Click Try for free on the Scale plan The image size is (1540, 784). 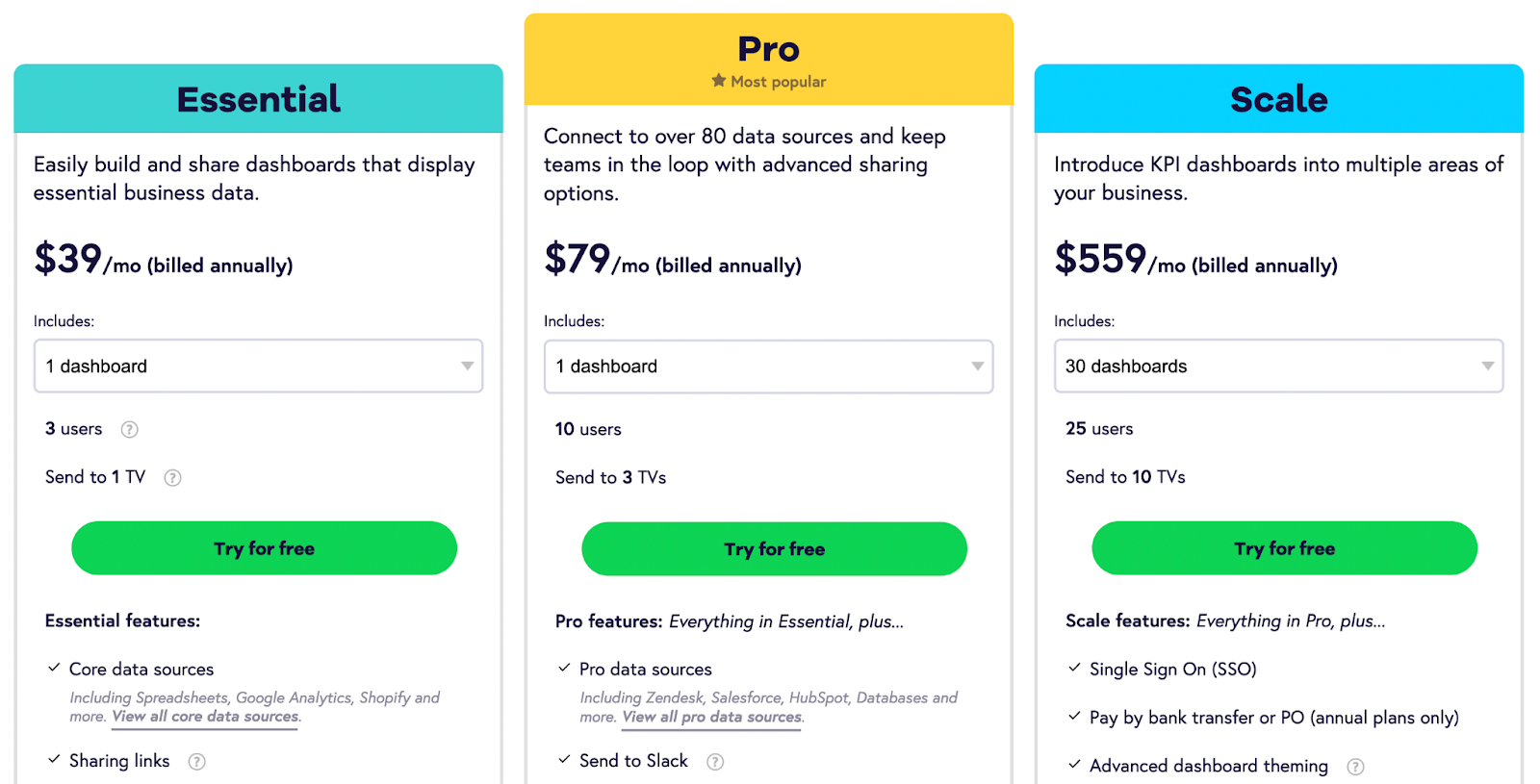coord(1284,548)
